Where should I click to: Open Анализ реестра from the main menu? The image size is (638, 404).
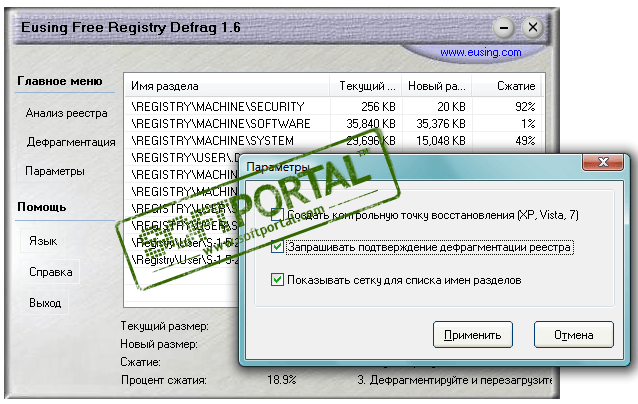[66, 113]
